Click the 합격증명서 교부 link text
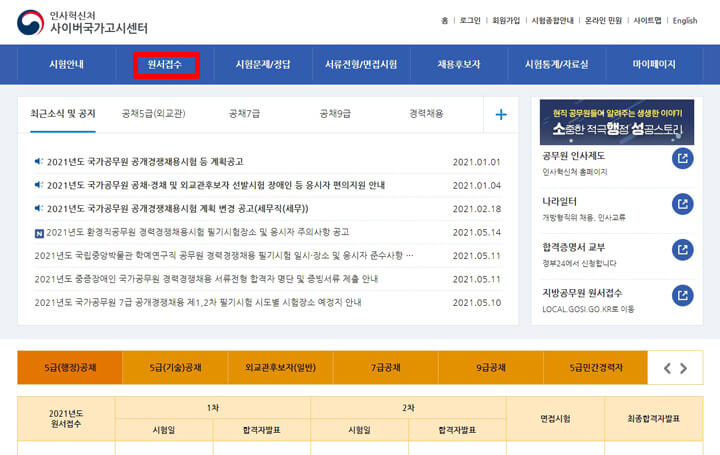The height and width of the screenshot is (455, 720). click(x=574, y=247)
